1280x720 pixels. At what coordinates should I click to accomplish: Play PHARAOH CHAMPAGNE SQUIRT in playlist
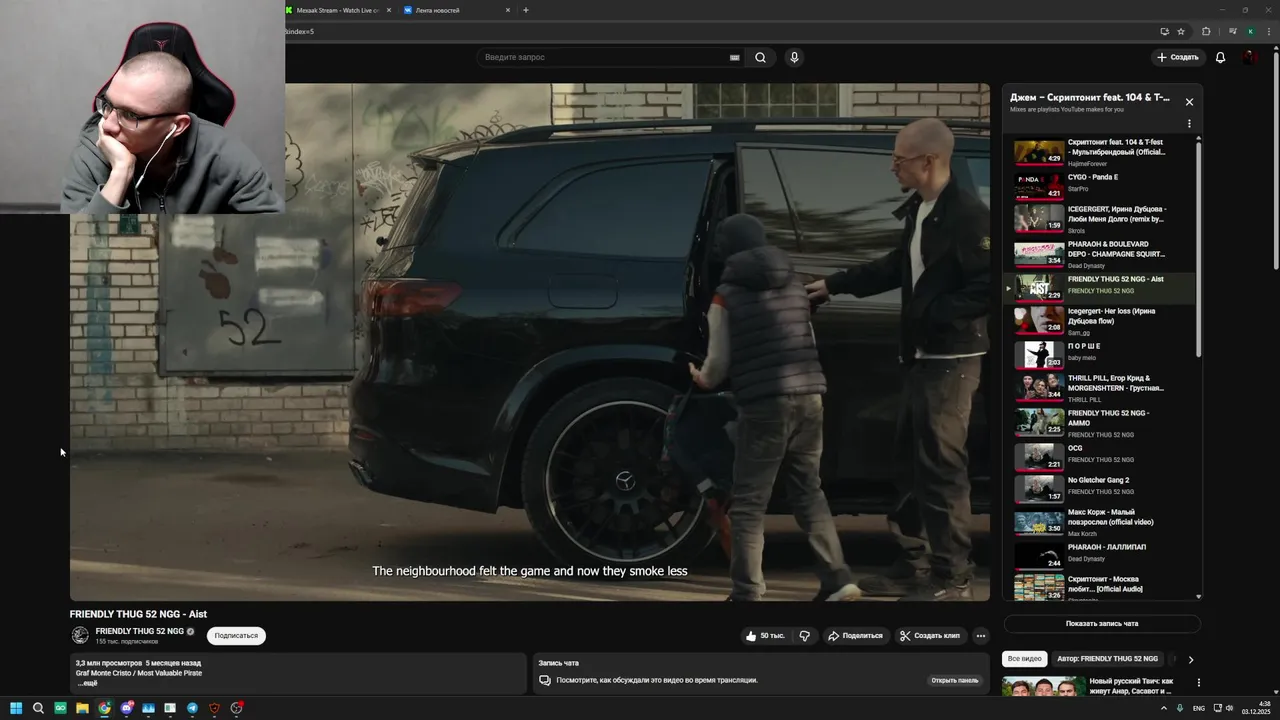tap(1100, 254)
